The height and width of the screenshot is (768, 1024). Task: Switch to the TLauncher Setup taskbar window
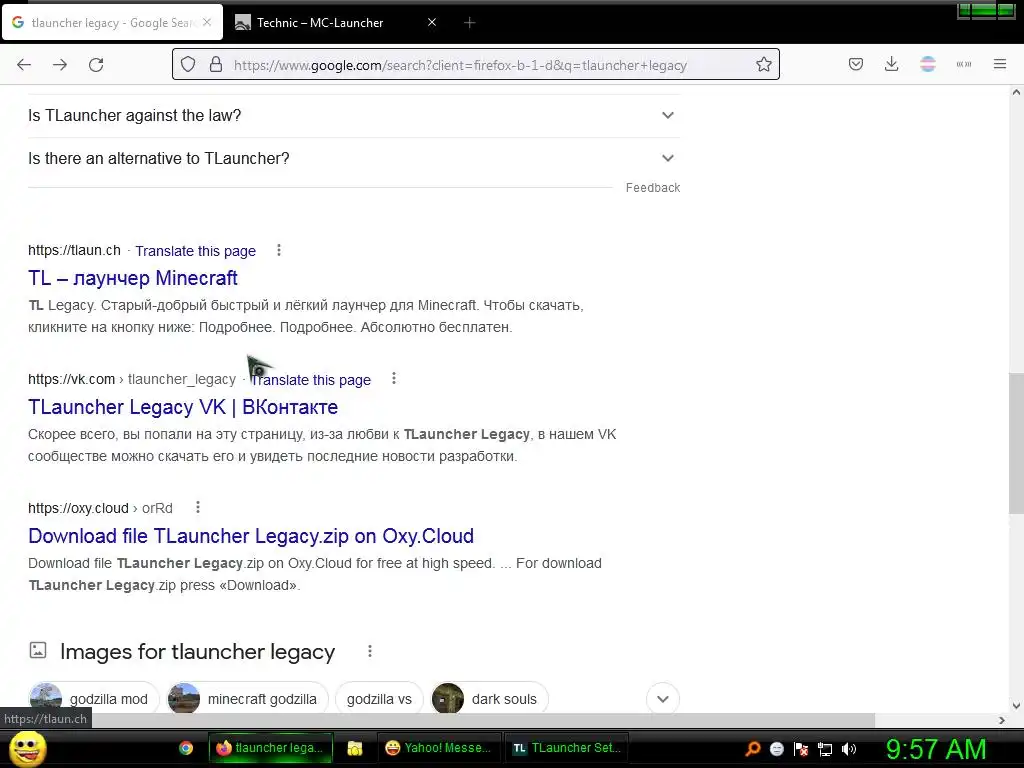point(567,748)
